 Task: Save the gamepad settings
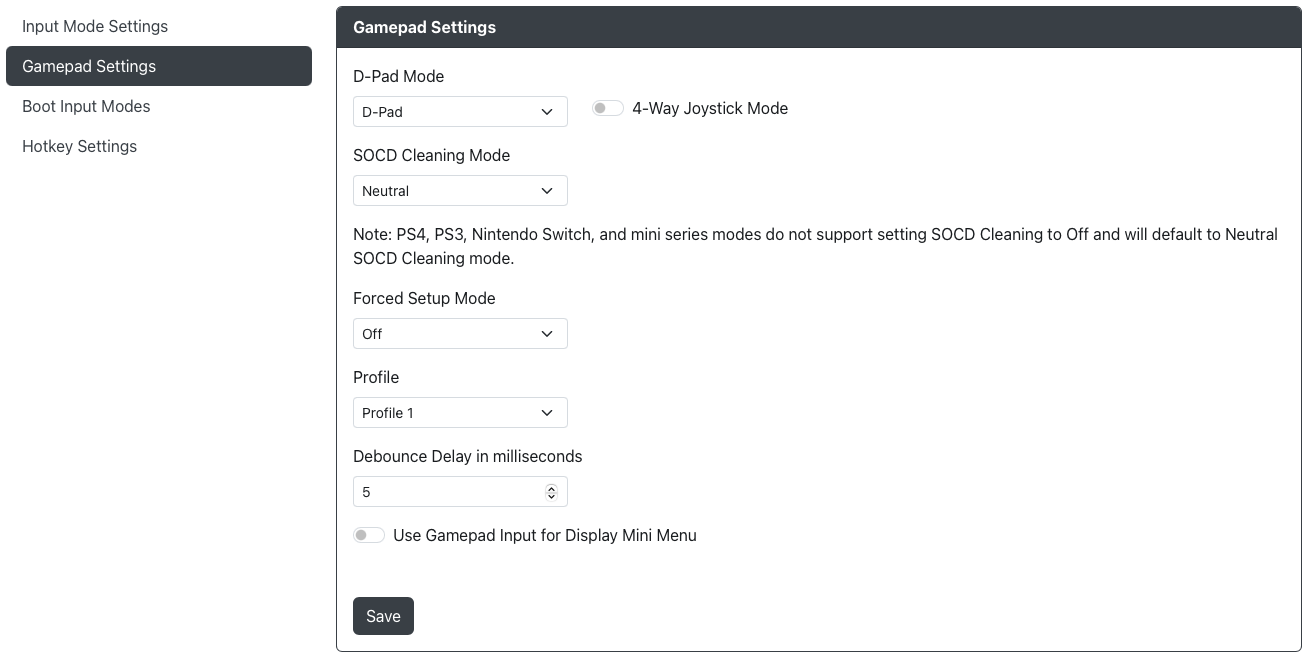point(383,616)
